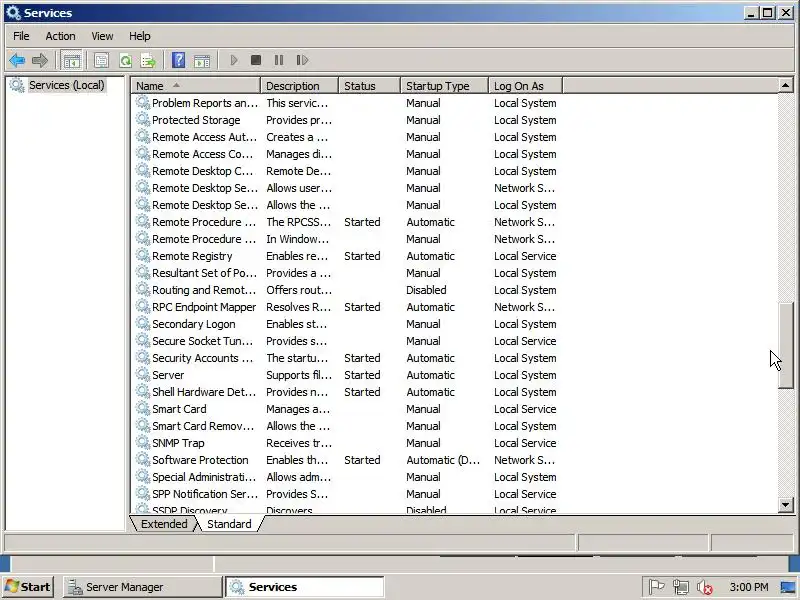Image resolution: width=800 pixels, height=600 pixels.
Task: Open the File menu
Action: [21, 36]
